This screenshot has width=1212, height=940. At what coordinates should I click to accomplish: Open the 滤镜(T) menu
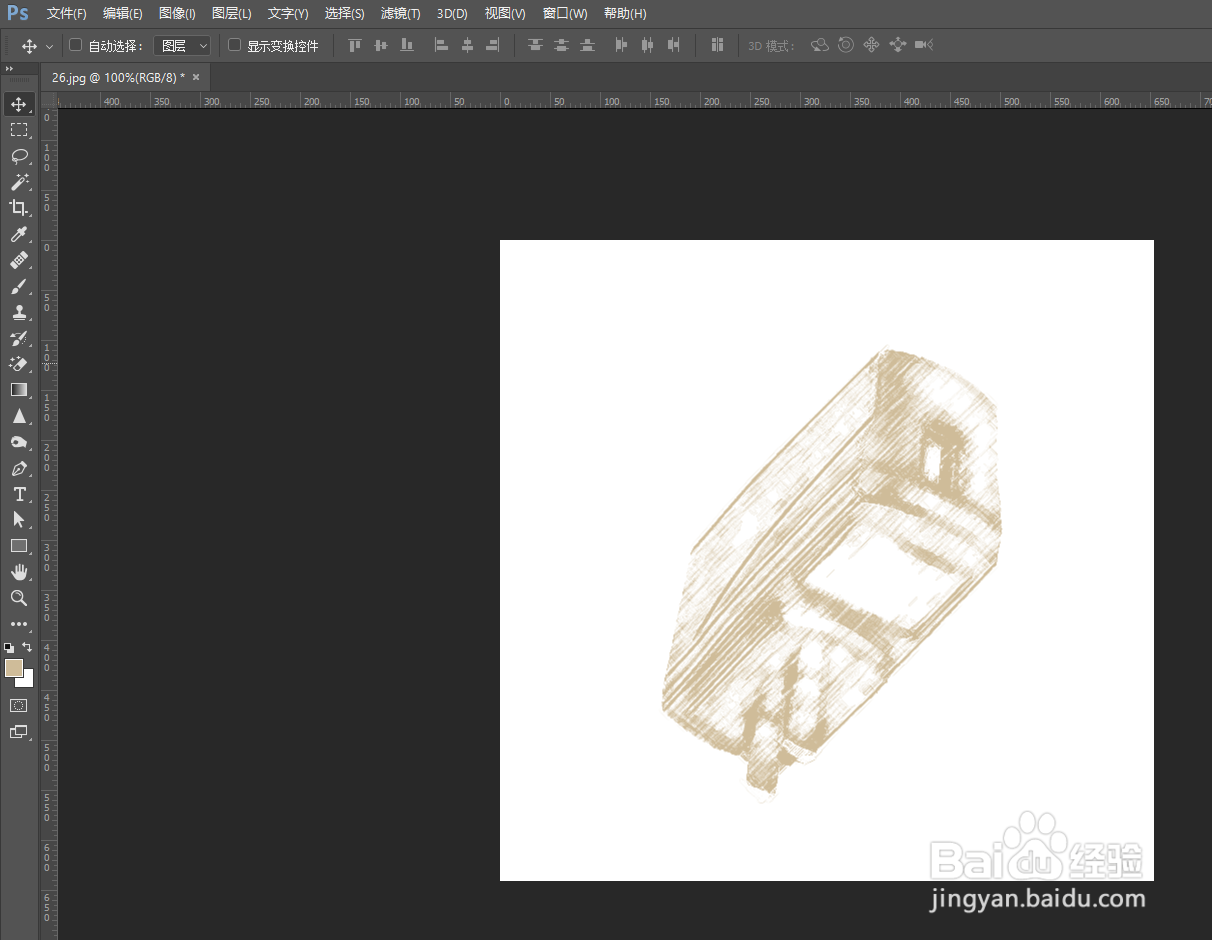[401, 14]
